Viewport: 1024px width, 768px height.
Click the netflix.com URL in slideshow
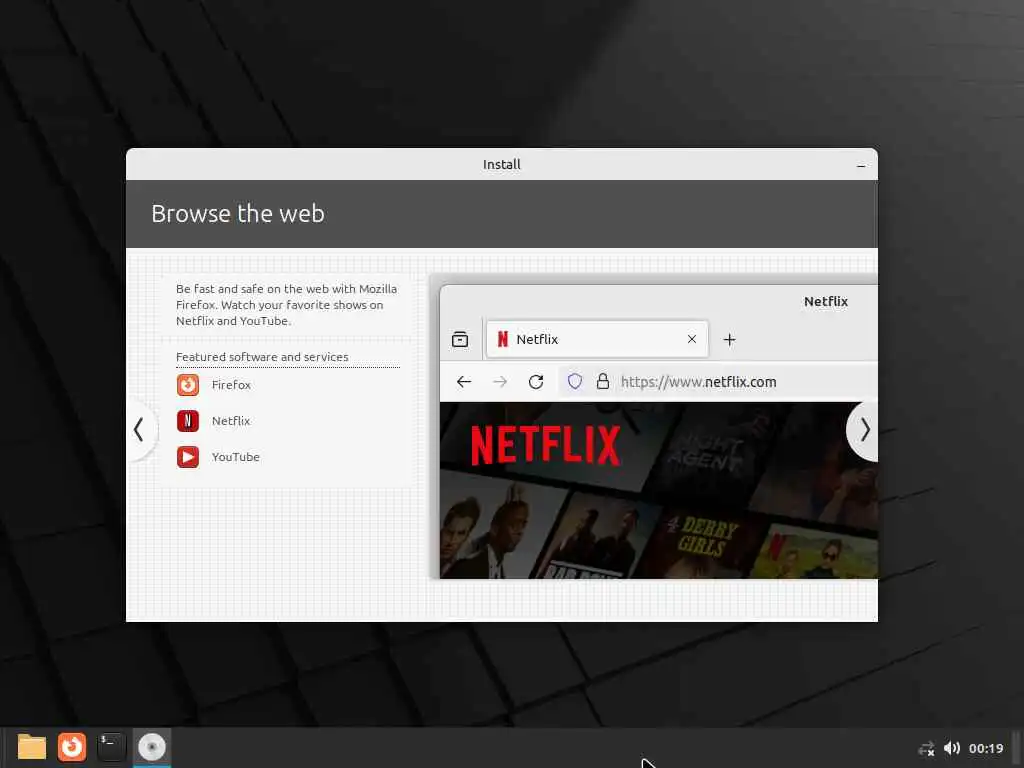coord(699,382)
